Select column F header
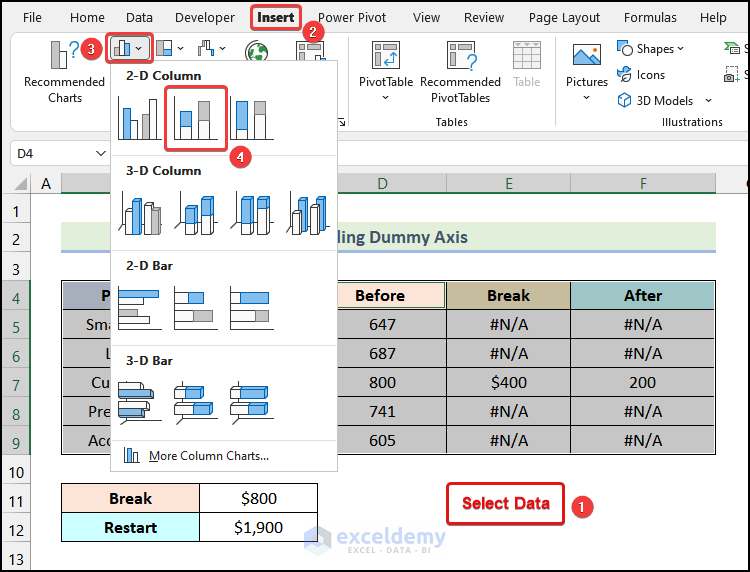This screenshot has width=750, height=572. point(643,183)
